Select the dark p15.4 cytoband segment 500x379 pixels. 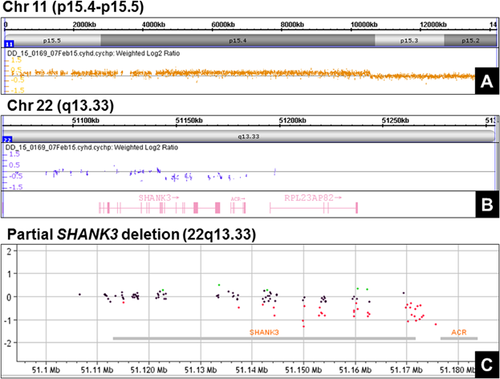tap(238, 40)
